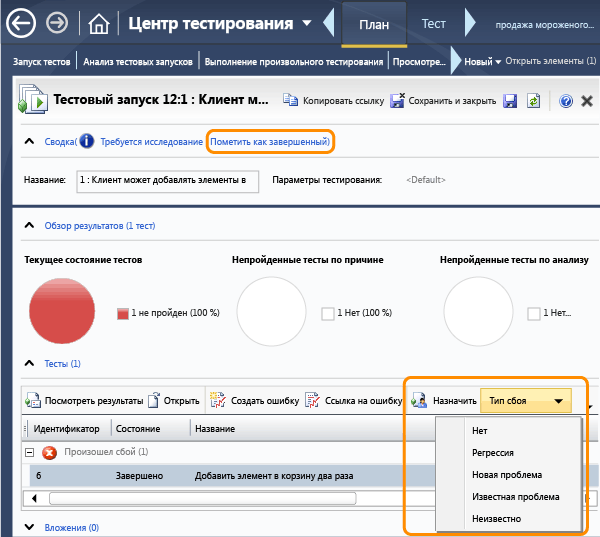Viewport: 600px width, 537px height.
Task: Click the red pie chart of test states
Action: click(62, 311)
